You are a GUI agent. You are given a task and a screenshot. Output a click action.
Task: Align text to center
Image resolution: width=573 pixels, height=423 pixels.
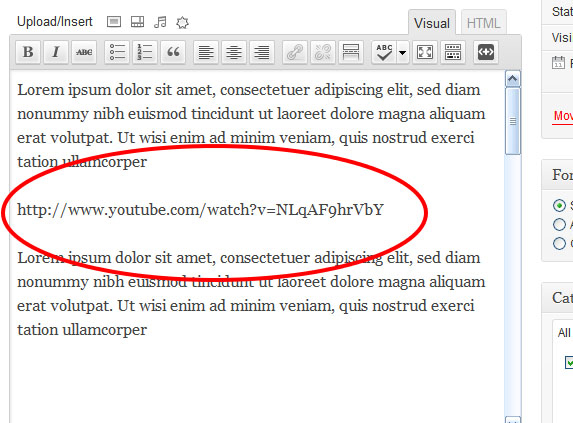pos(234,52)
